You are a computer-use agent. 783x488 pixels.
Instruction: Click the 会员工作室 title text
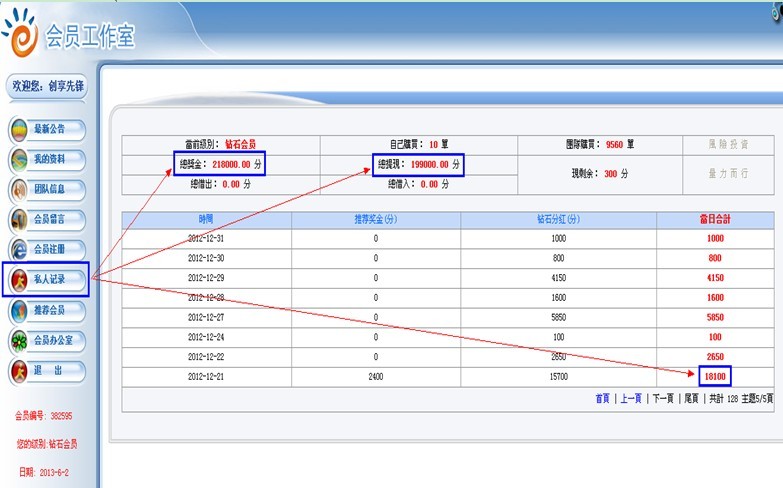pyautogui.click(x=90, y=35)
